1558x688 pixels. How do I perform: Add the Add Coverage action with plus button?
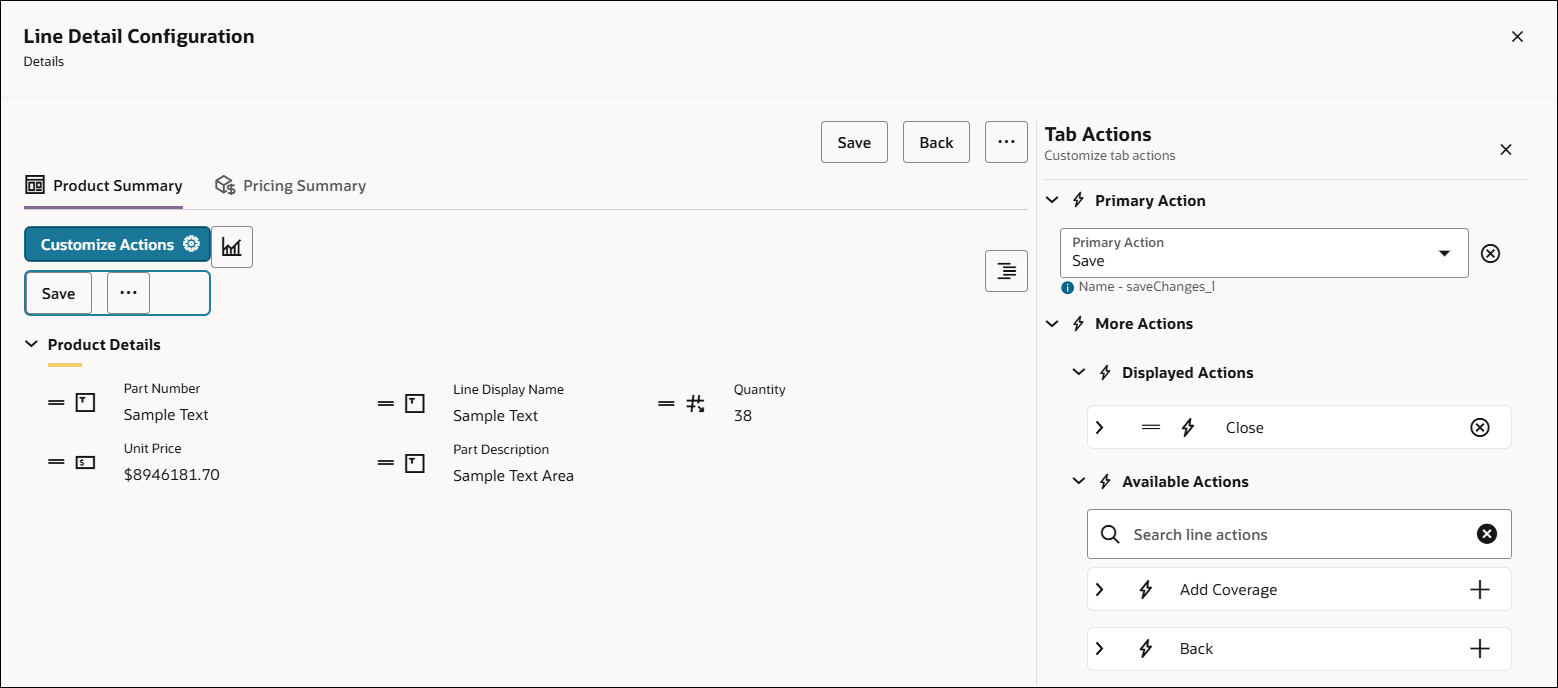pos(1480,589)
